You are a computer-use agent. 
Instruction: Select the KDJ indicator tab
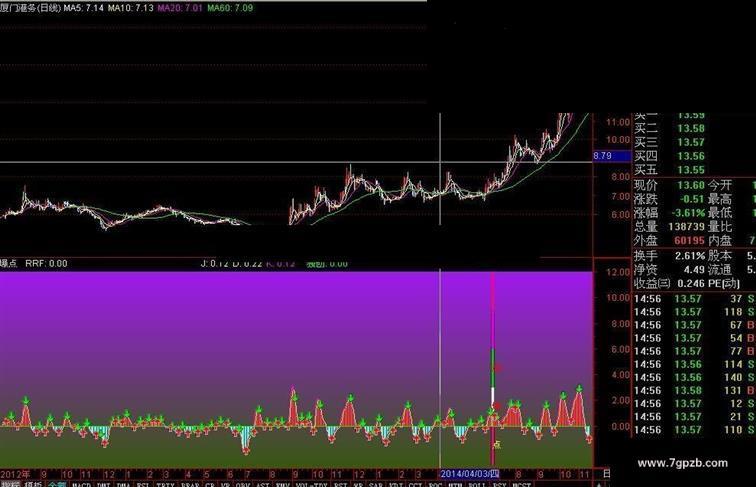tap(395, 484)
